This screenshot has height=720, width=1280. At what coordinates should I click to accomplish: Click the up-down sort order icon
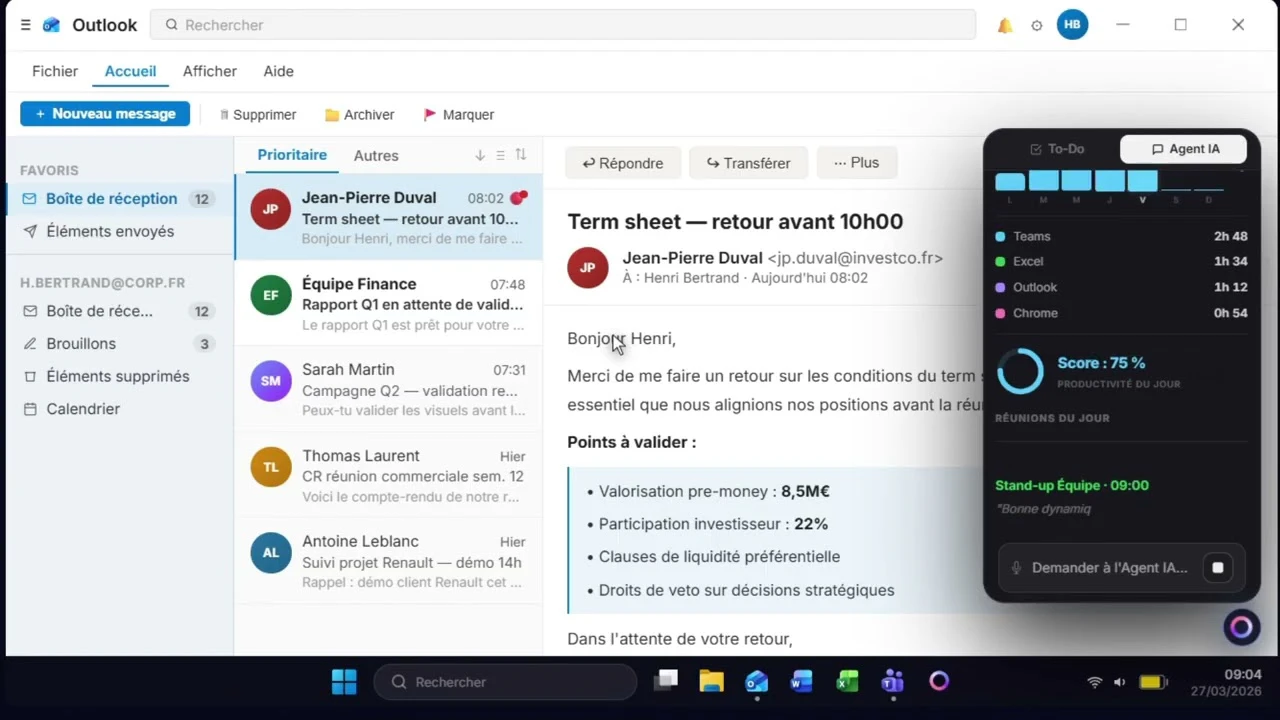[x=521, y=155]
